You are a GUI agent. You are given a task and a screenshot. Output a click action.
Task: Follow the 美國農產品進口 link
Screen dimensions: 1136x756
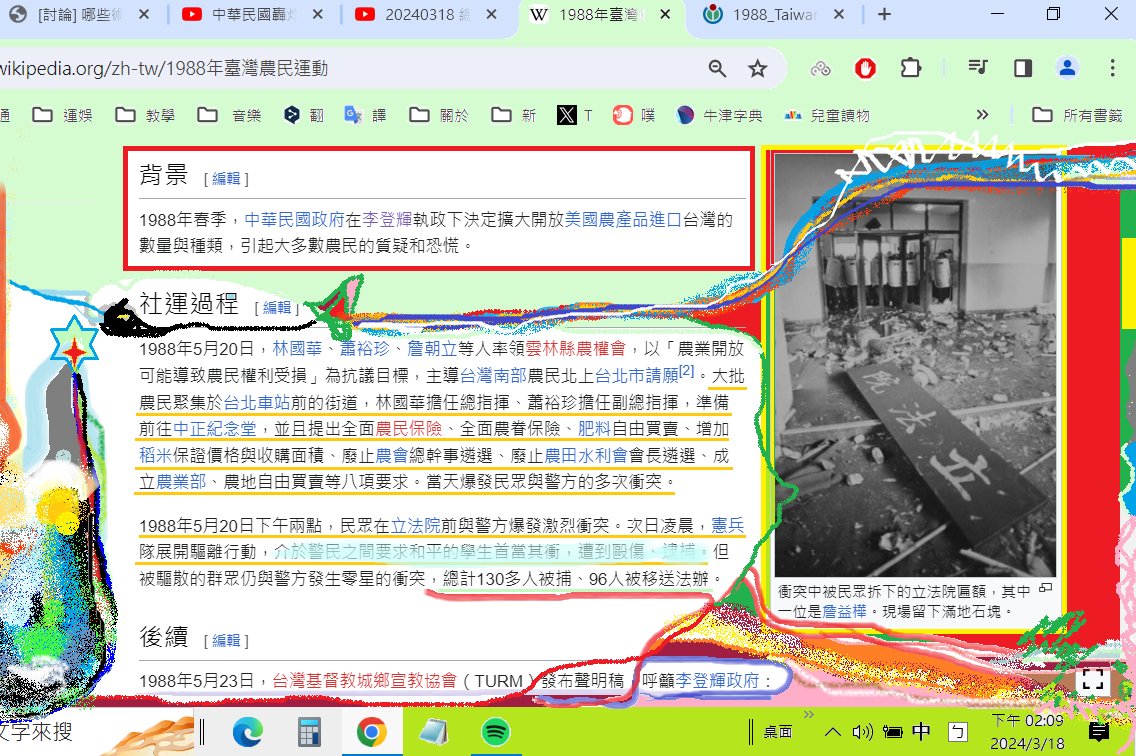623,219
